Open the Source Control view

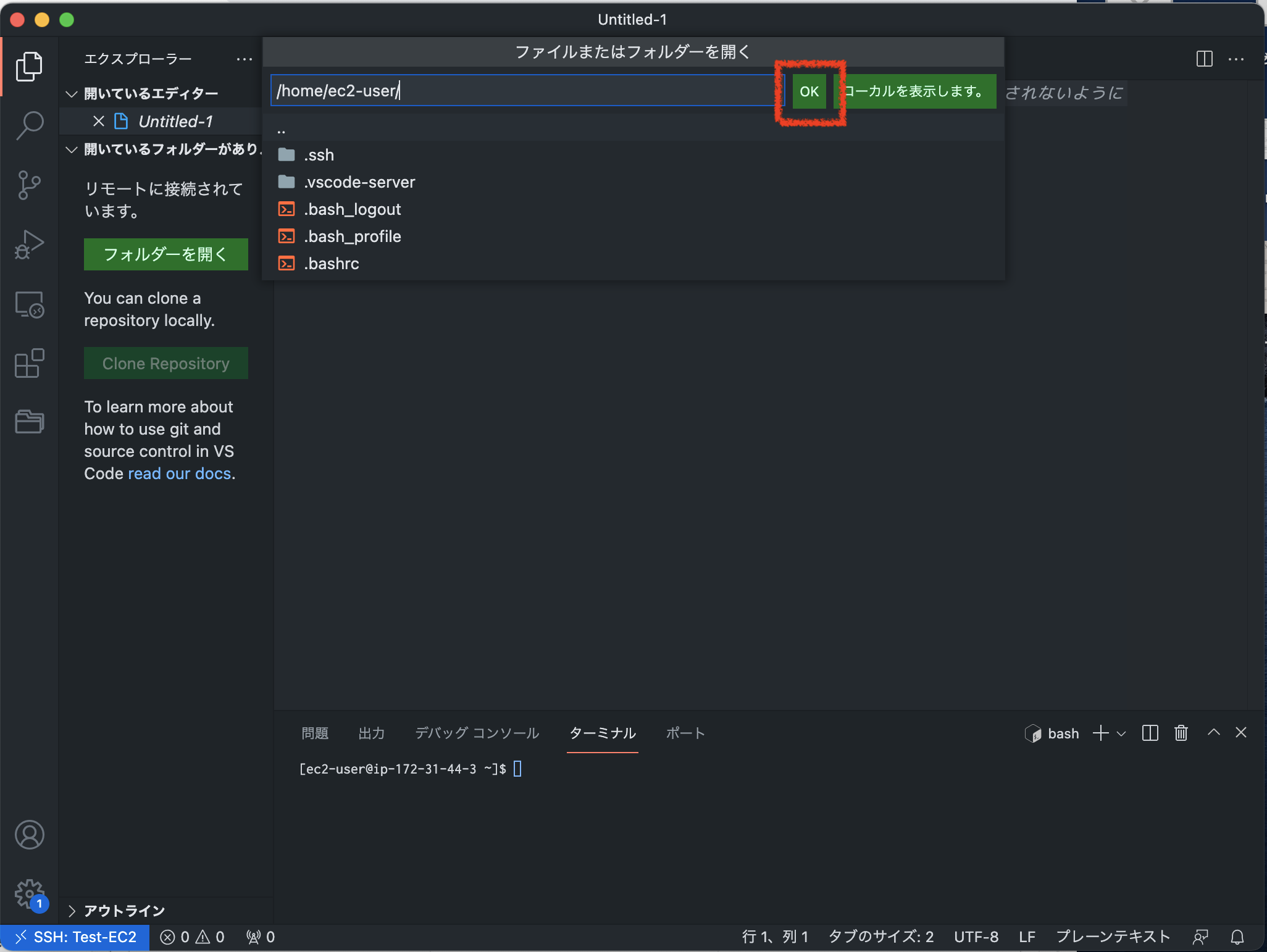(x=29, y=185)
